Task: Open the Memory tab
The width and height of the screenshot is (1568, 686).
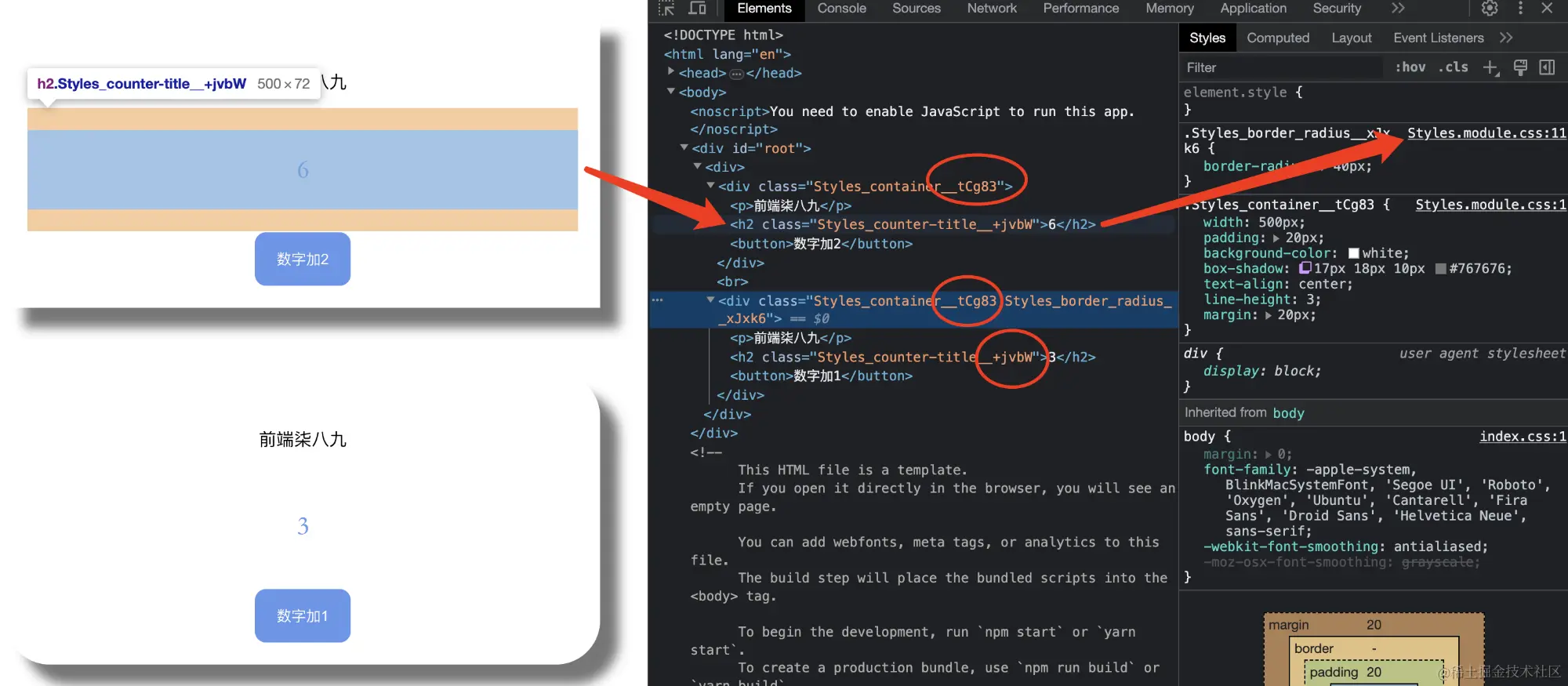Action: [x=1169, y=9]
